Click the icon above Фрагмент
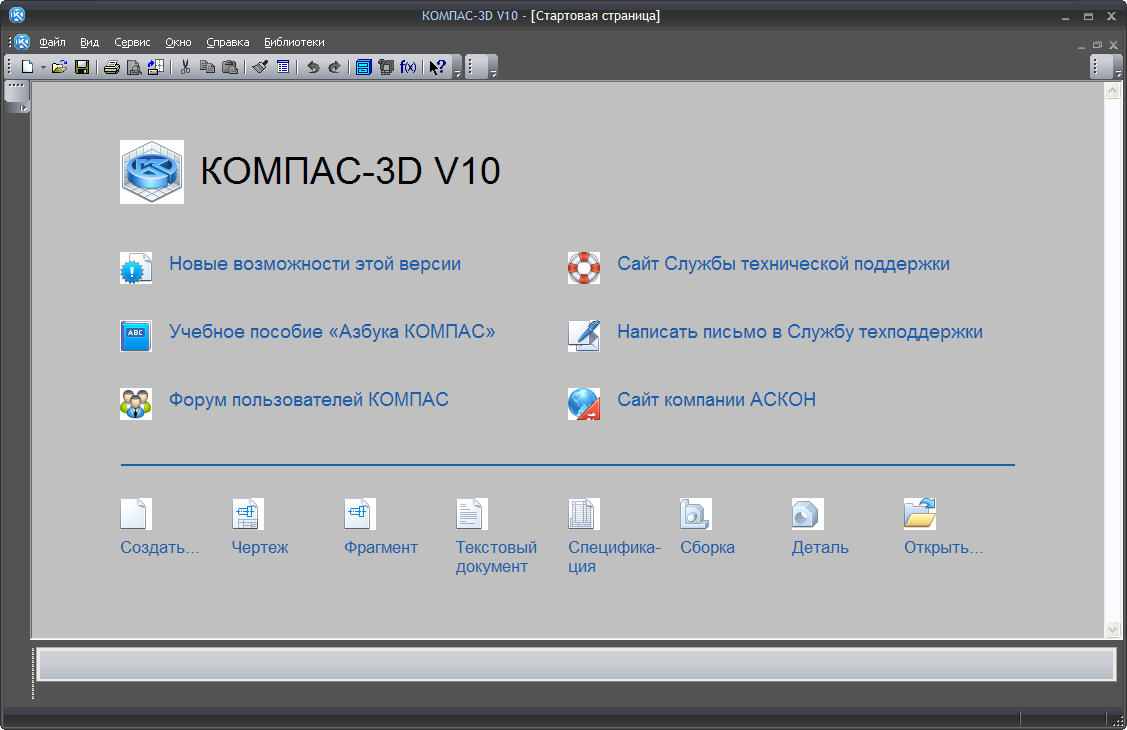1127x730 pixels. coord(360,514)
